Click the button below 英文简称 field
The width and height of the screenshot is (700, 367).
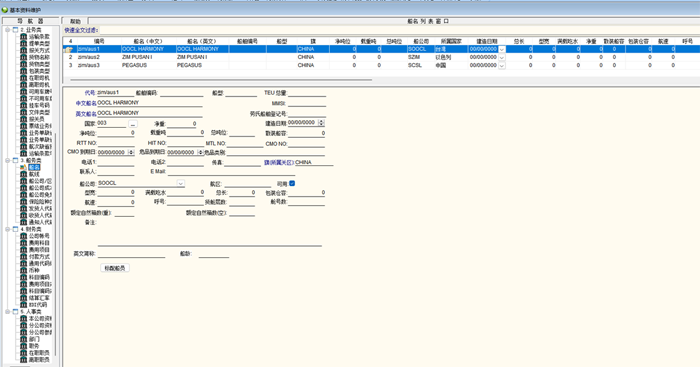coord(115,268)
